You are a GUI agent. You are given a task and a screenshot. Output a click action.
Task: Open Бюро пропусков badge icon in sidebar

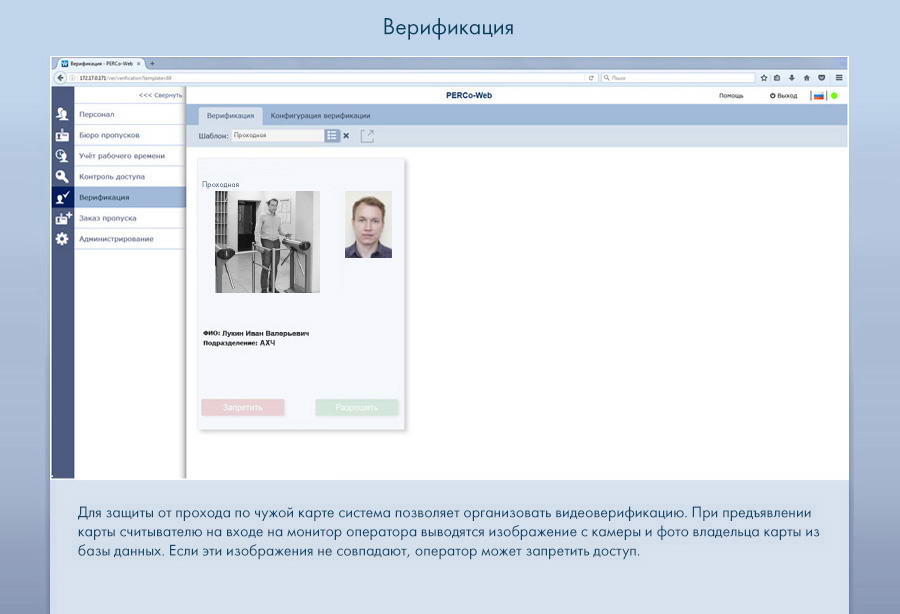point(62,135)
